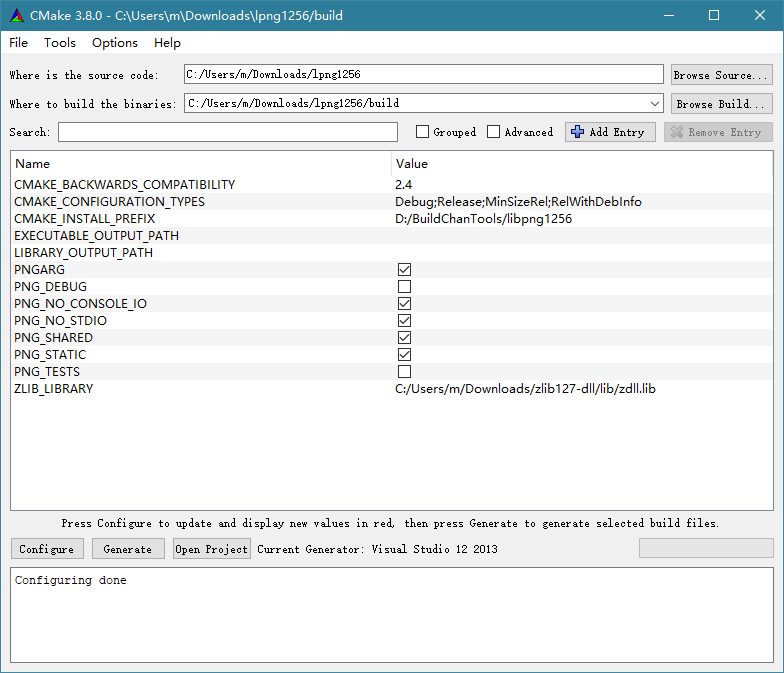
Task: Enable the PNG_TESTS checkbox
Action: 404,372
